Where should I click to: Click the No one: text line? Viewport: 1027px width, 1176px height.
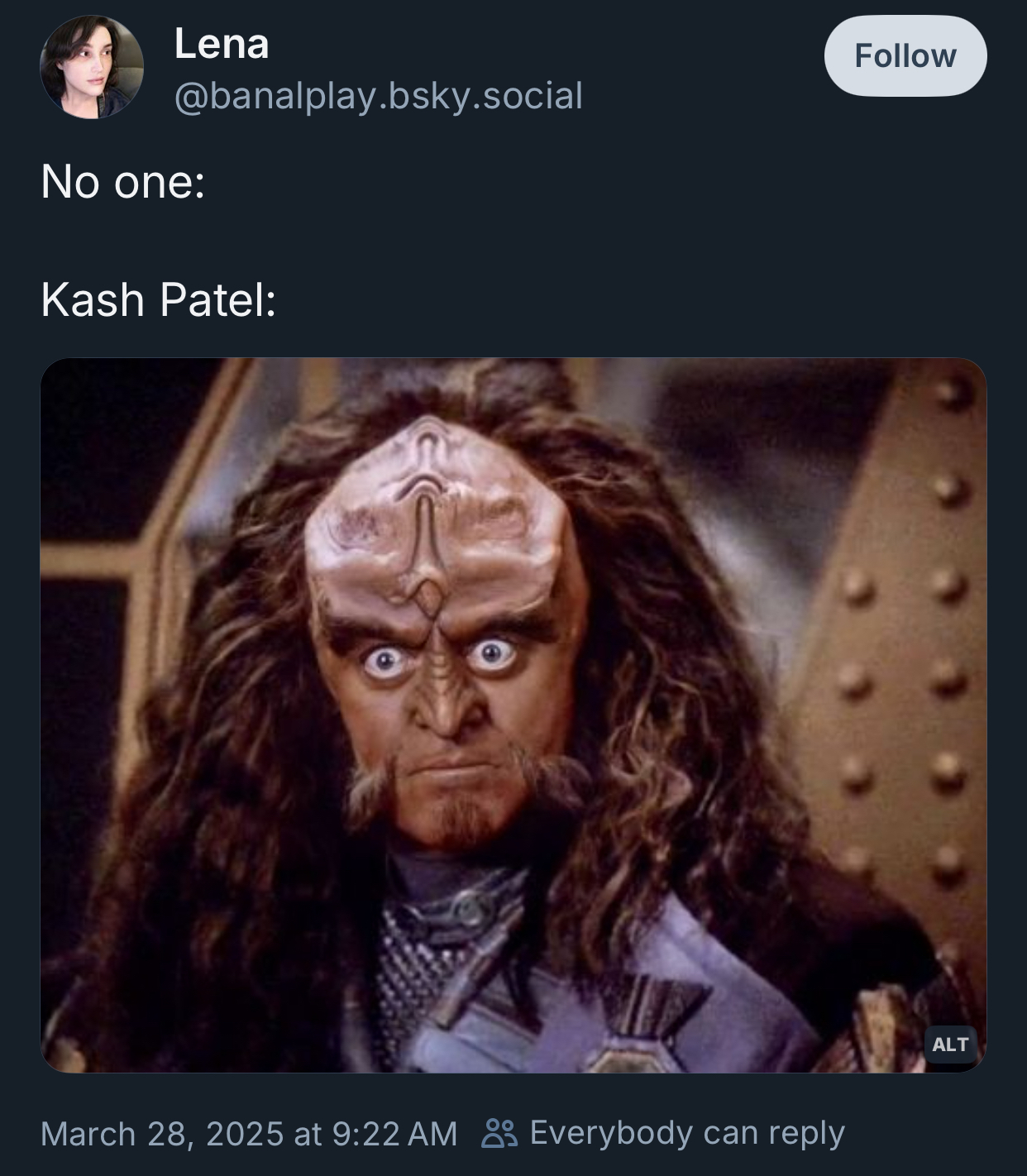[x=123, y=181]
